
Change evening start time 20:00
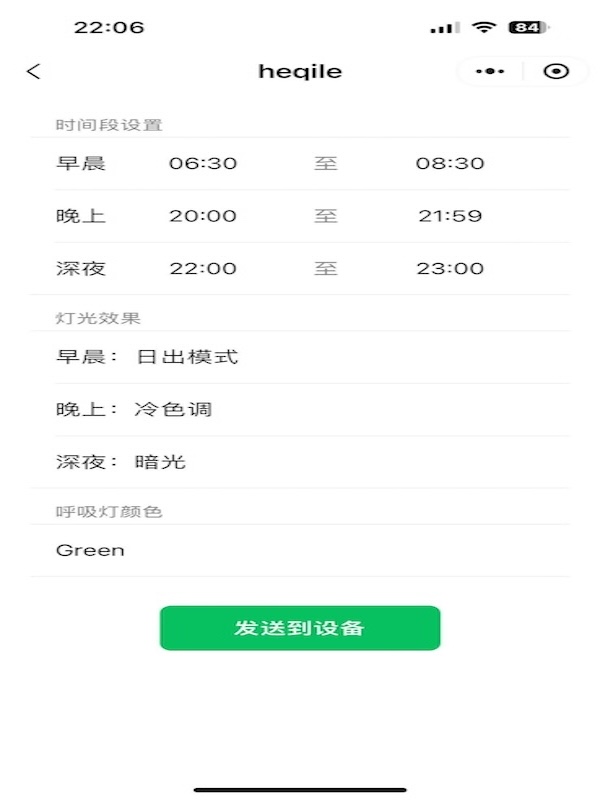pos(203,216)
